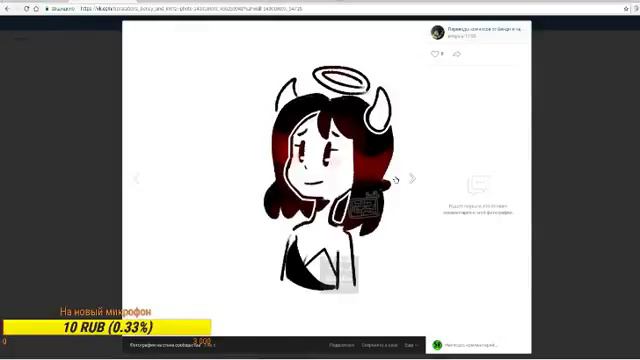
Task: Click the Alice Angel drawing image
Action: click(329, 178)
